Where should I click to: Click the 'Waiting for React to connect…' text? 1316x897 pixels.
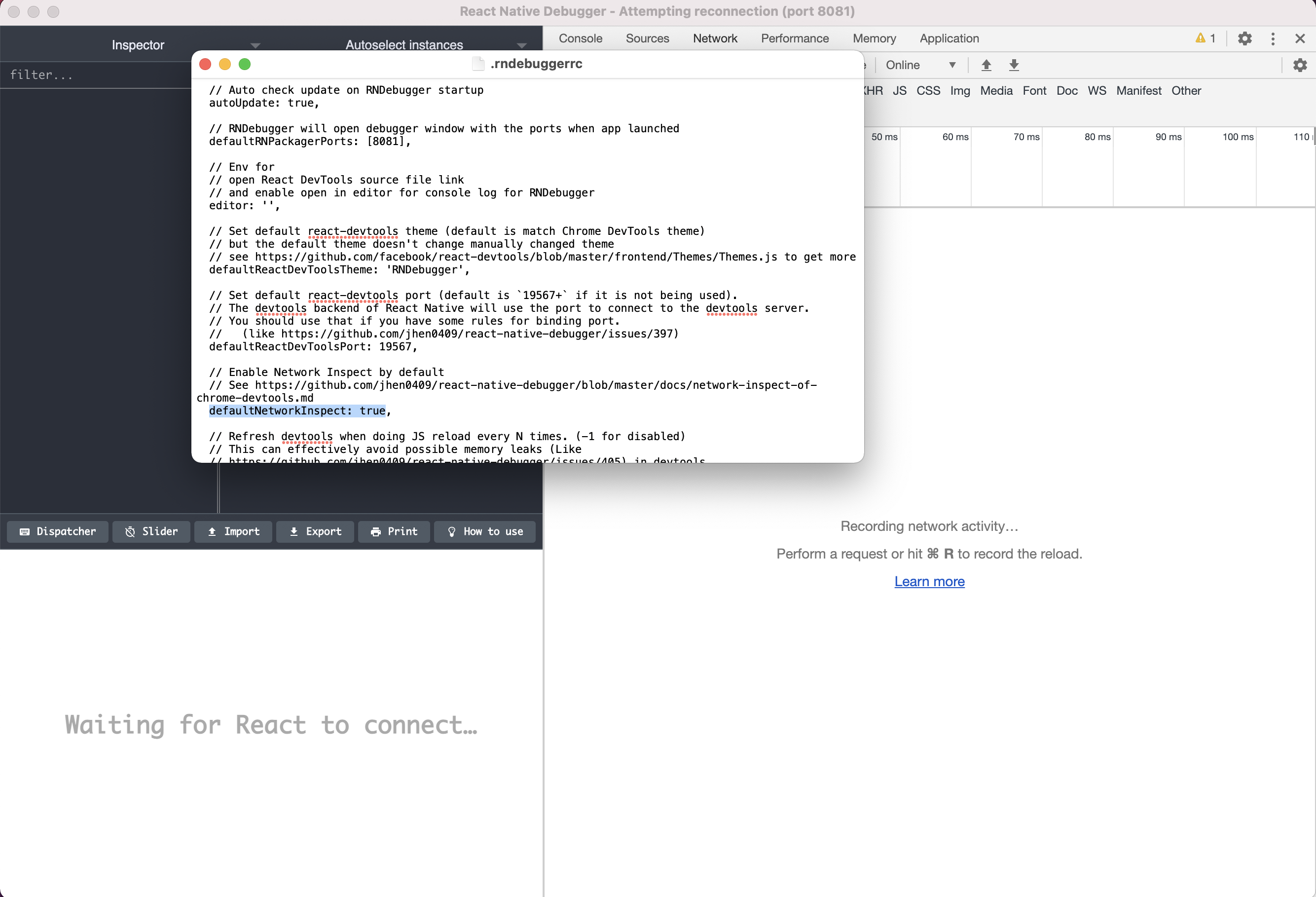(x=271, y=724)
